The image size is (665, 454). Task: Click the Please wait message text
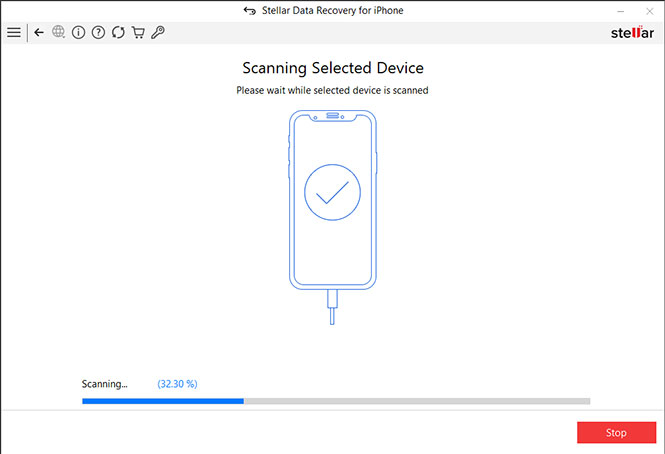tap(332, 90)
